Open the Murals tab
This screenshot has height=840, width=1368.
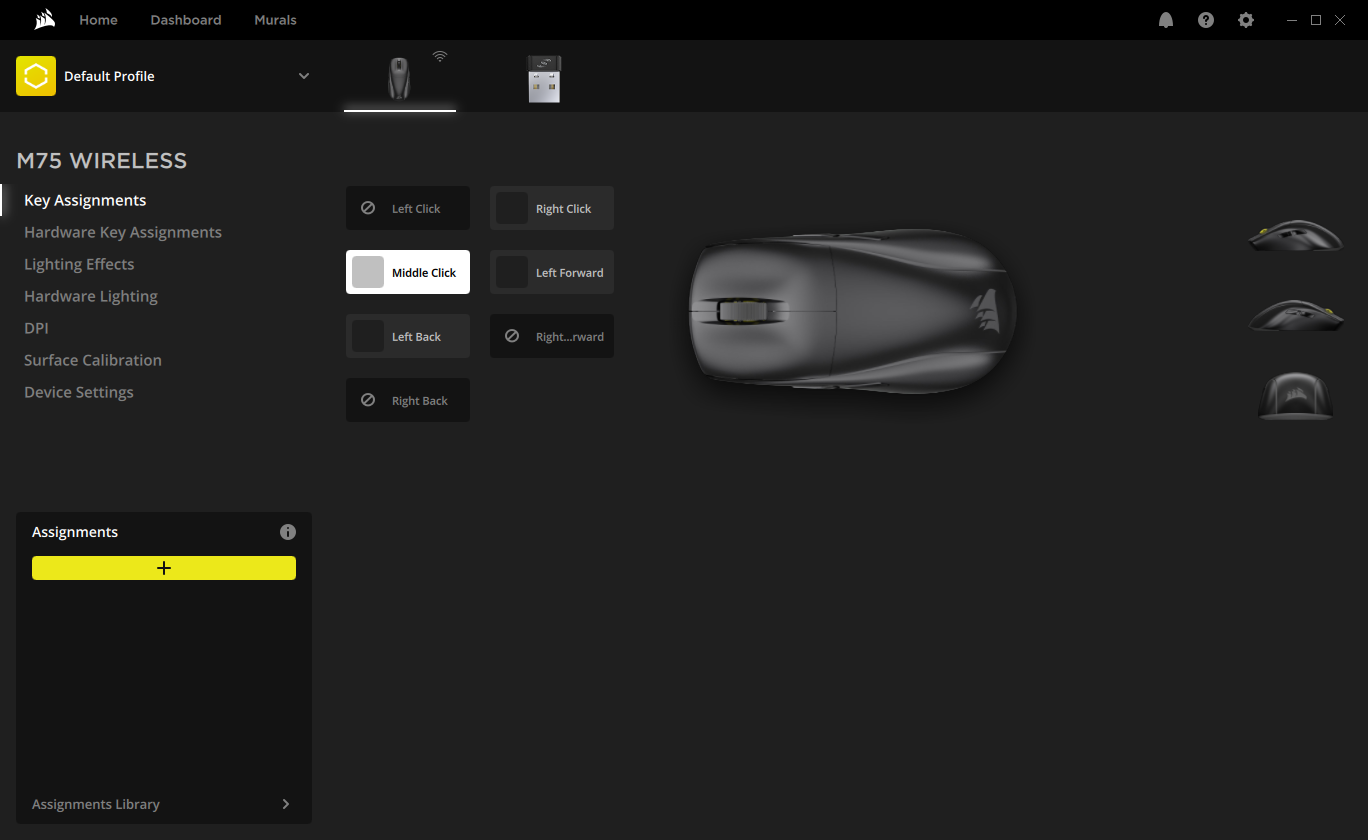[275, 20]
